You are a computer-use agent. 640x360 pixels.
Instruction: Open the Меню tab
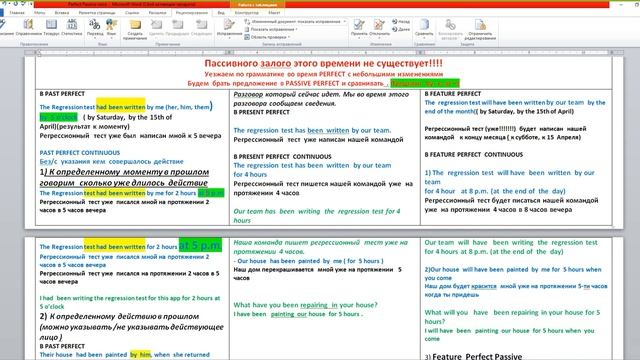pyautogui.click(x=40, y=13)
